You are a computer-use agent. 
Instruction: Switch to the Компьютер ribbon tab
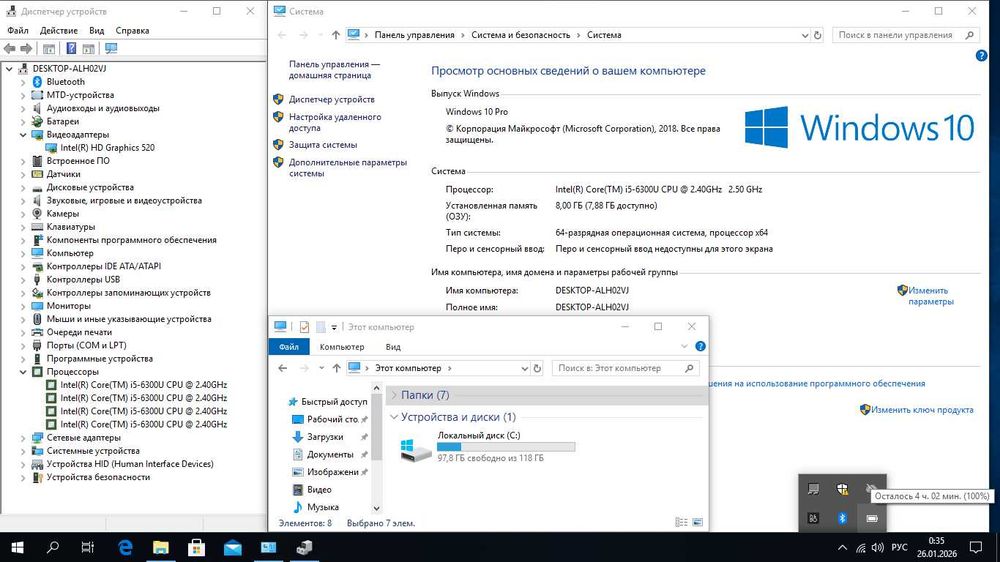click(342, 346)
